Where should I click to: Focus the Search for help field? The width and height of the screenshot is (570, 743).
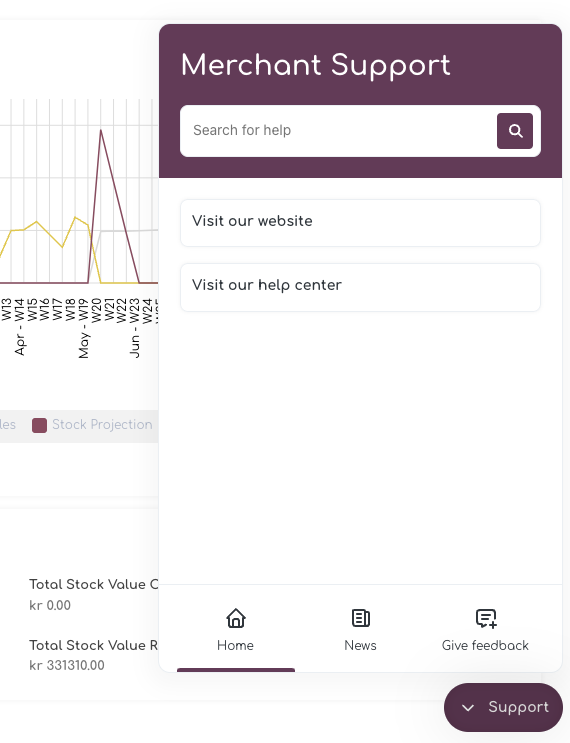point(338,130)
